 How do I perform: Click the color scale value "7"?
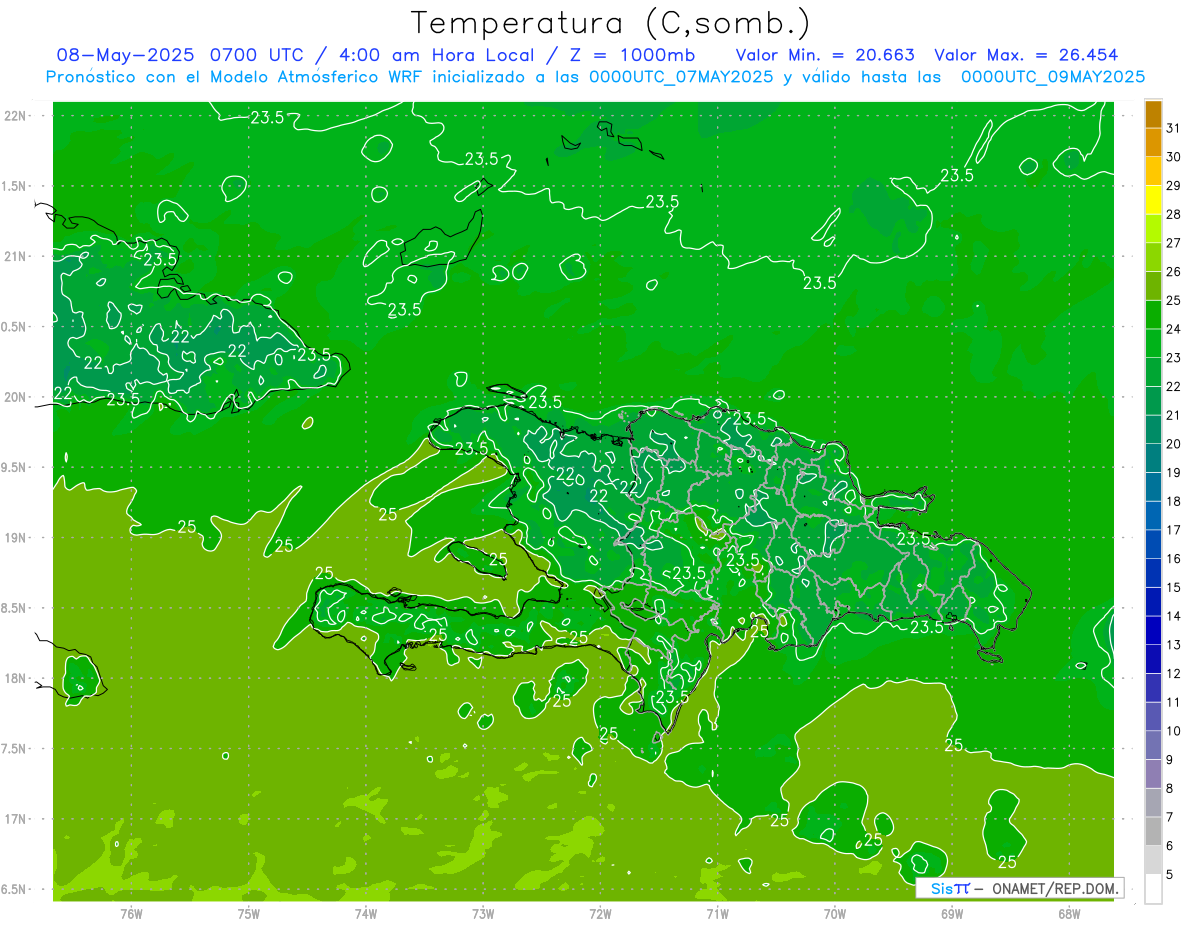(x=1169, y=817)
